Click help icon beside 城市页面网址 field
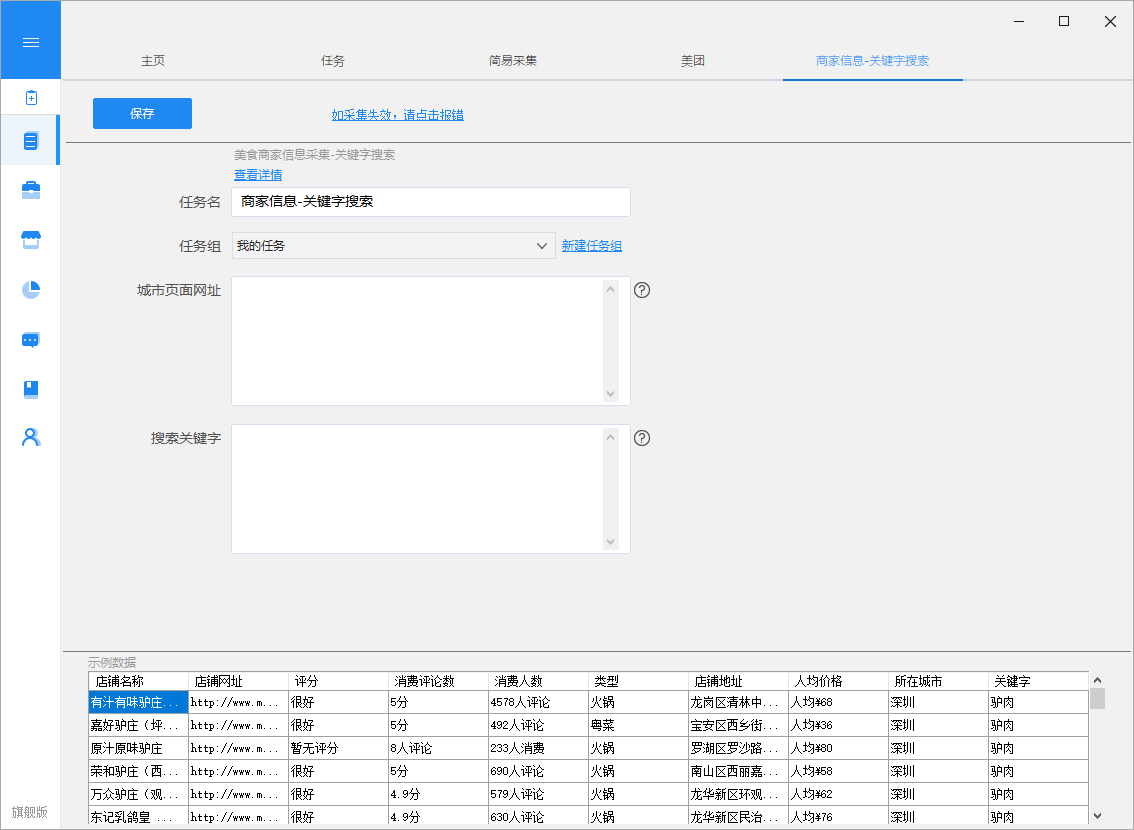This screenshot has width=1134, height=830. click(x=641, y=290)
